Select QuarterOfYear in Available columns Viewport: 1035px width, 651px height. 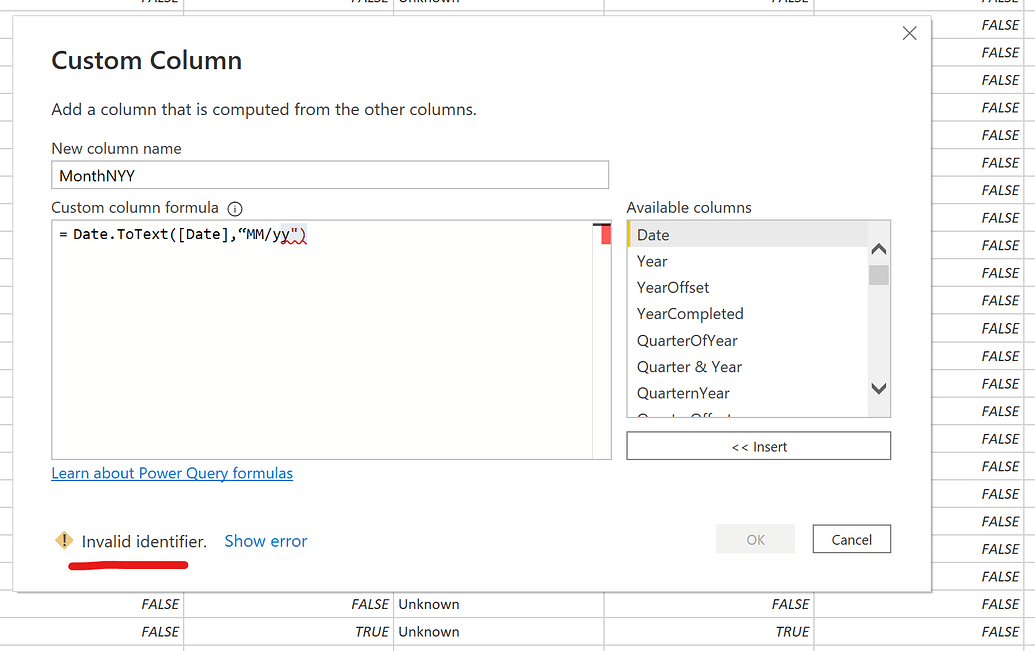coord(747,341)
